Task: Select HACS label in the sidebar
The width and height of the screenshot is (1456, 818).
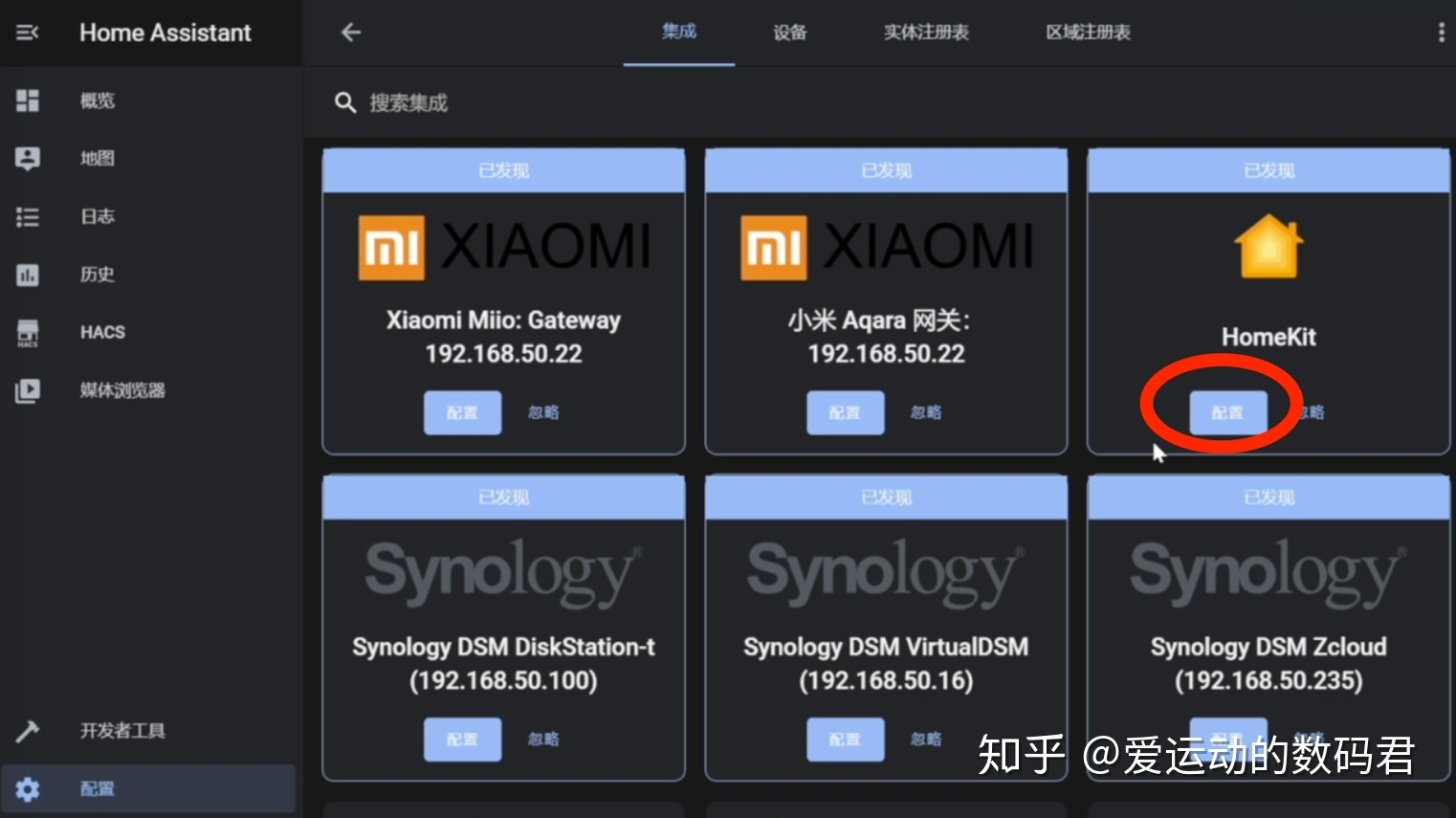Action: coord(102,332)
